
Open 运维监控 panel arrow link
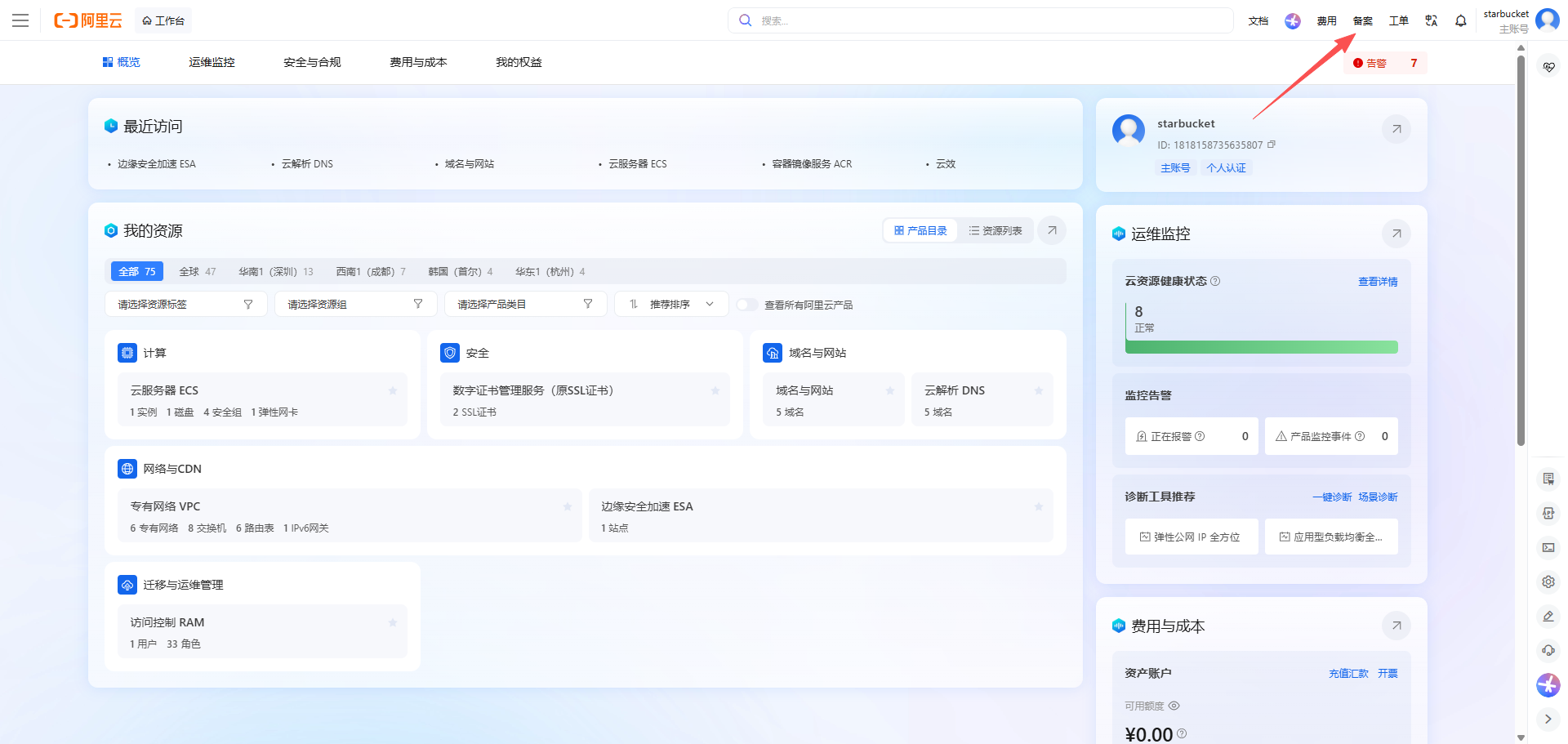(x=1396, y=234)
